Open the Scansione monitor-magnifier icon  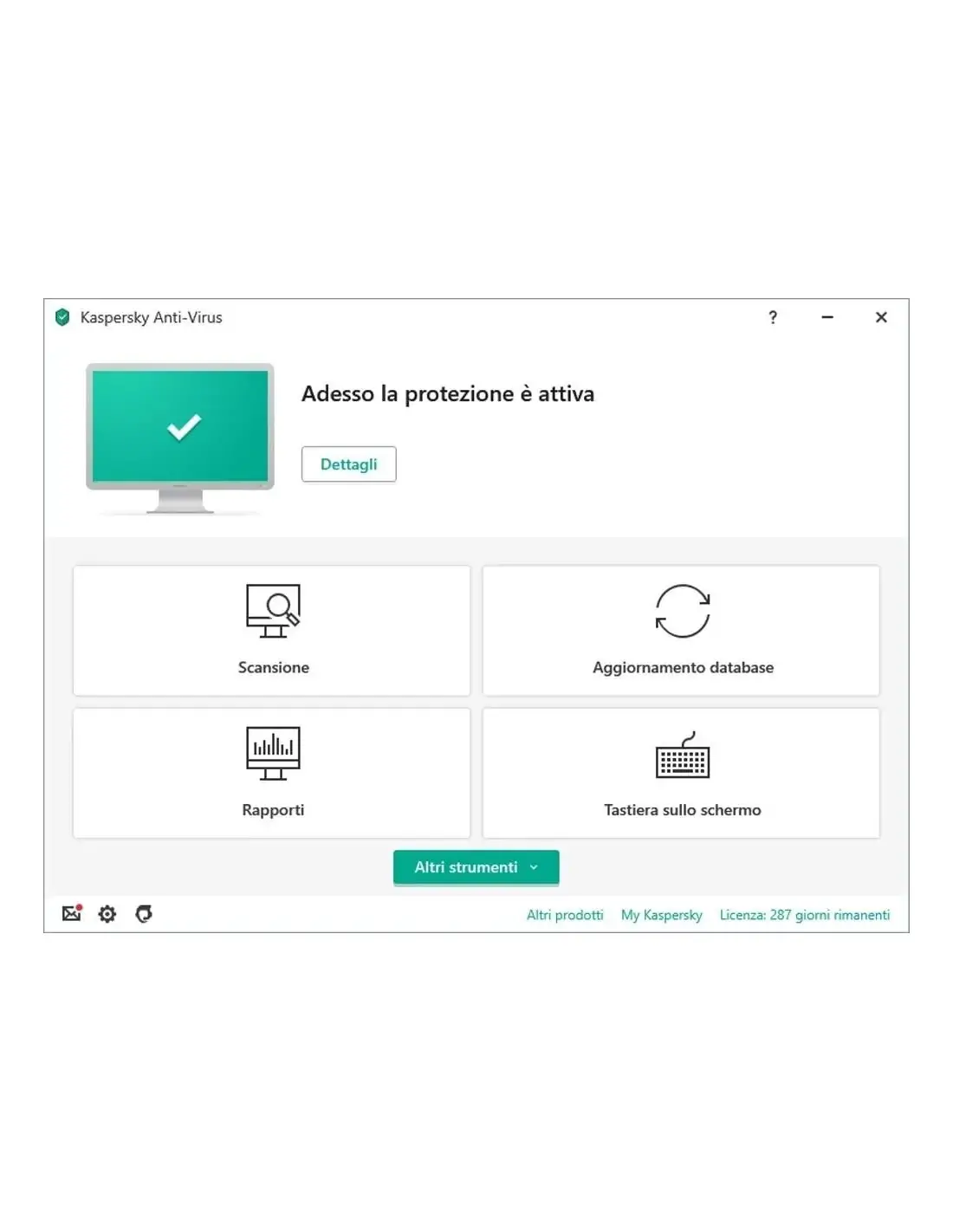[273, 611]
